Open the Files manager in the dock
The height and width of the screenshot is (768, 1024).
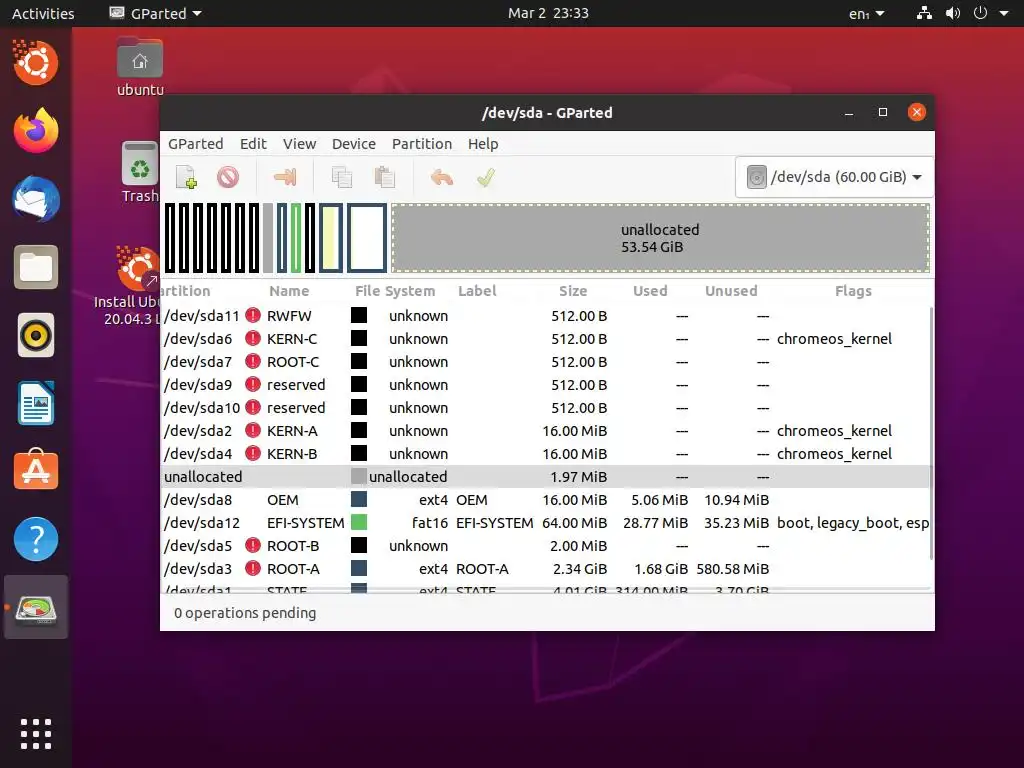pos(36,267)
